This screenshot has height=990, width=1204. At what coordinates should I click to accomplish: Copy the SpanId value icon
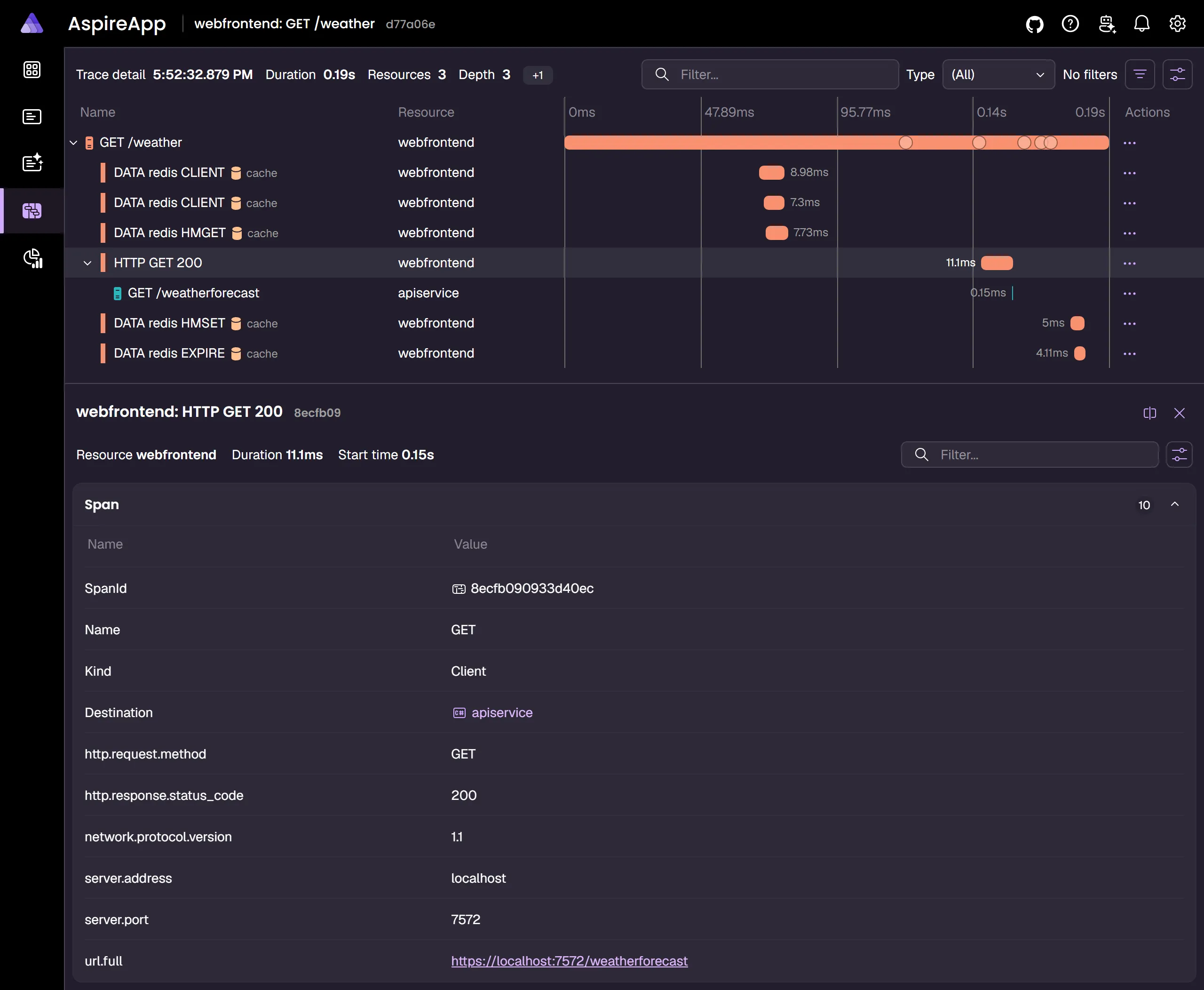point(459,589)
